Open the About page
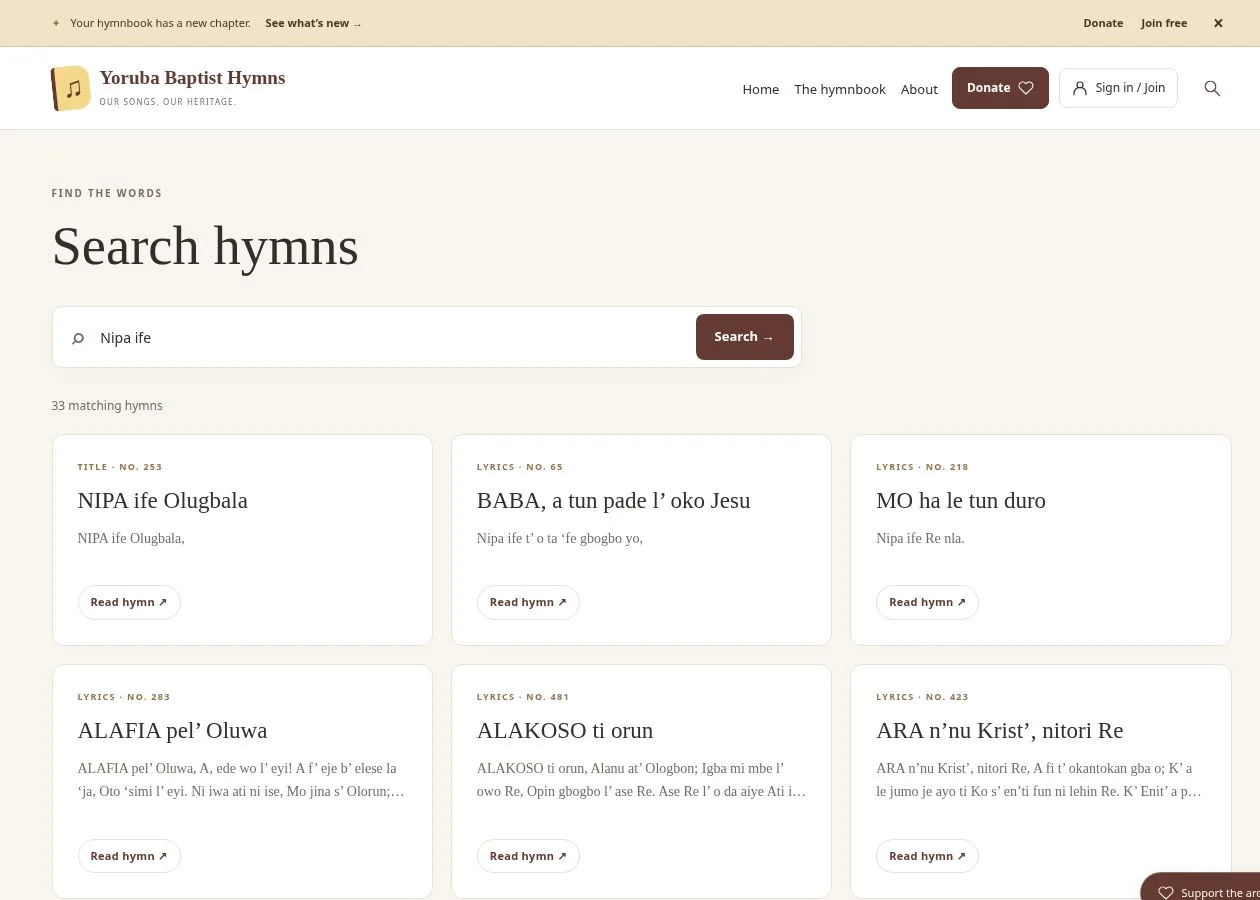1260x900 pixels. pos(919,89)
